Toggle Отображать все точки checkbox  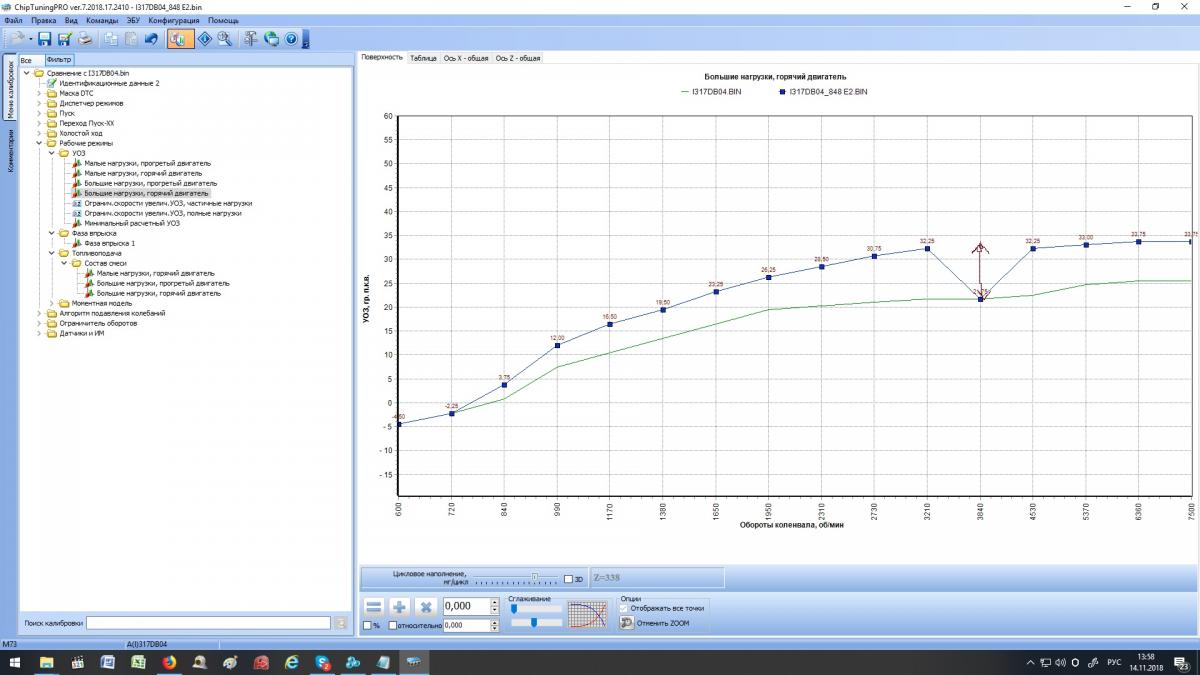[624, 608]
